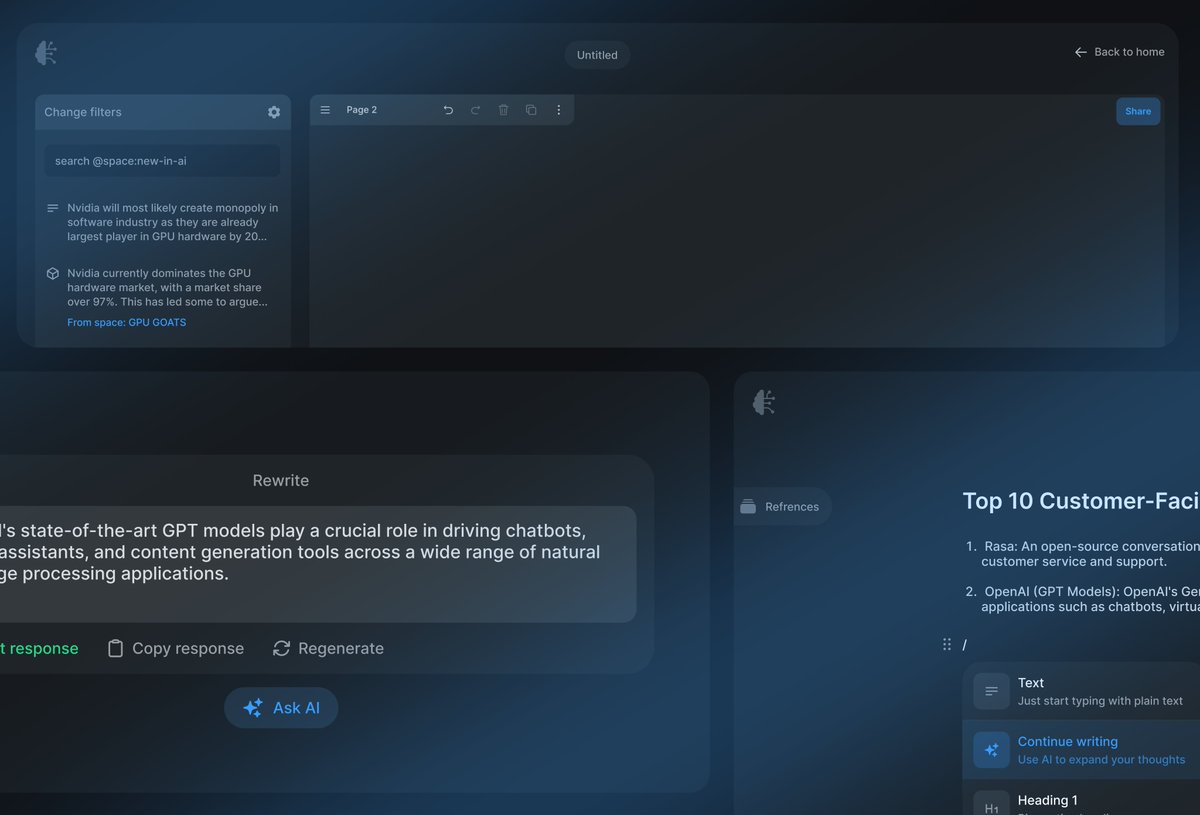The width and height of the screenshot is (1200, 815).
Task: Click the brain logo in top panel
Action: point(45,53)
